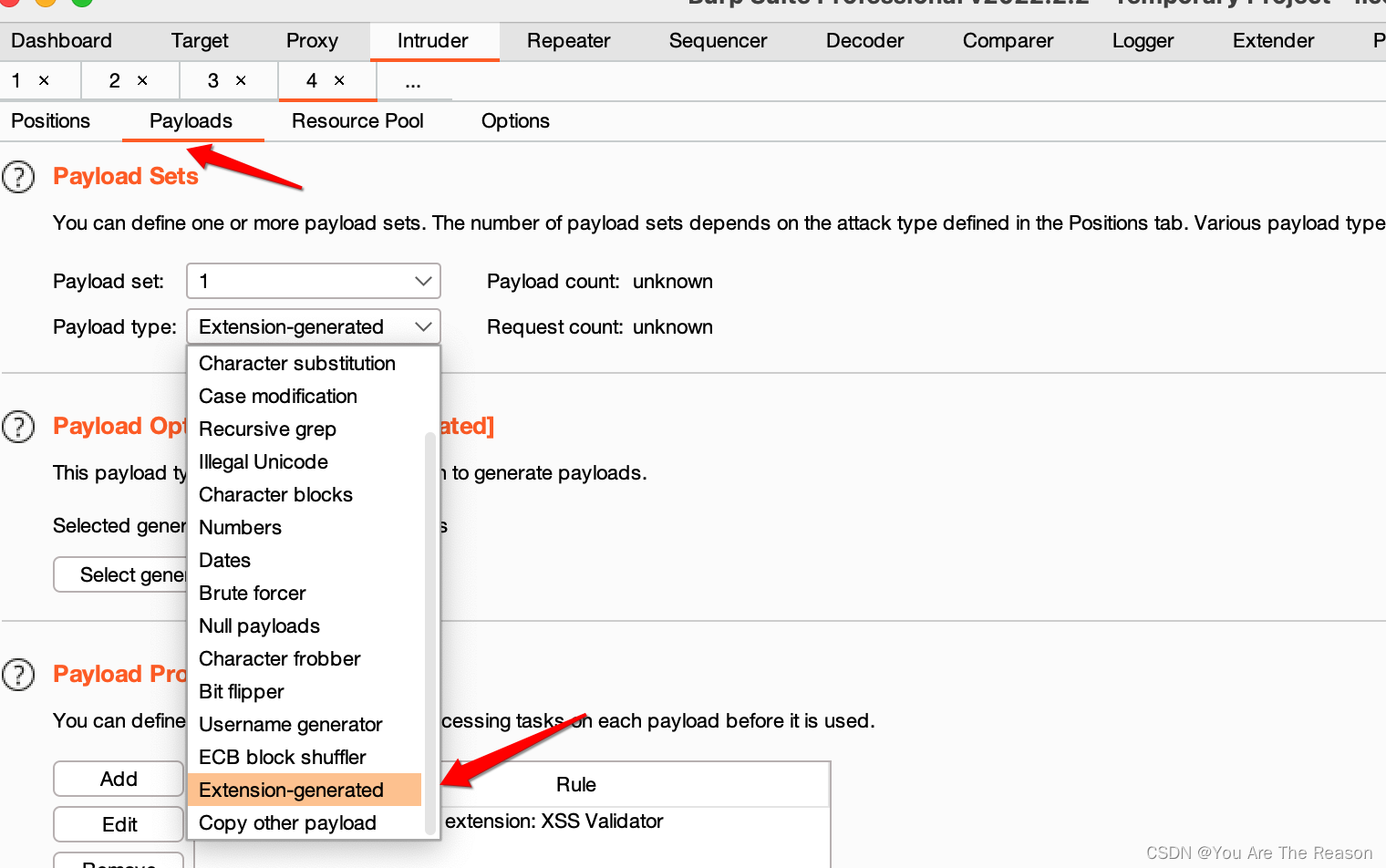Go to the Repeater tab
Viewport: 1386px width, 868px height.
click(x=569, y=41)
